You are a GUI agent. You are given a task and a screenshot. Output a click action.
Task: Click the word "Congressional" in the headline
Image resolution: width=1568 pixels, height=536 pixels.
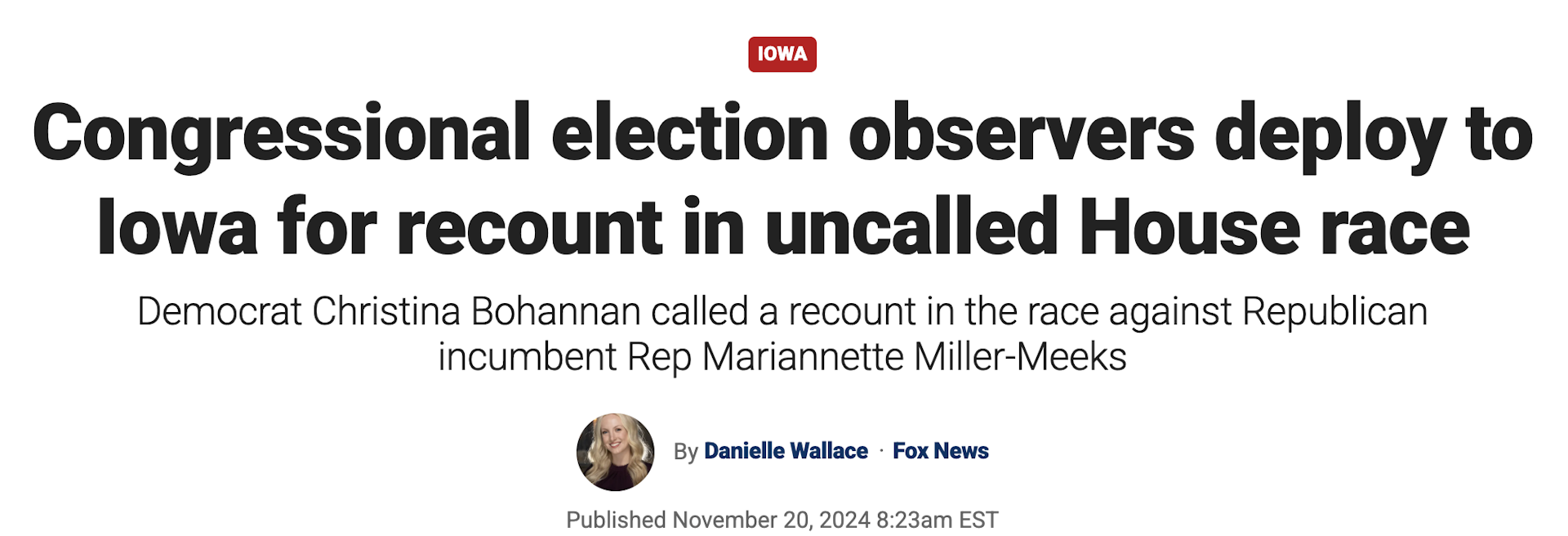[x=282, y=133]
